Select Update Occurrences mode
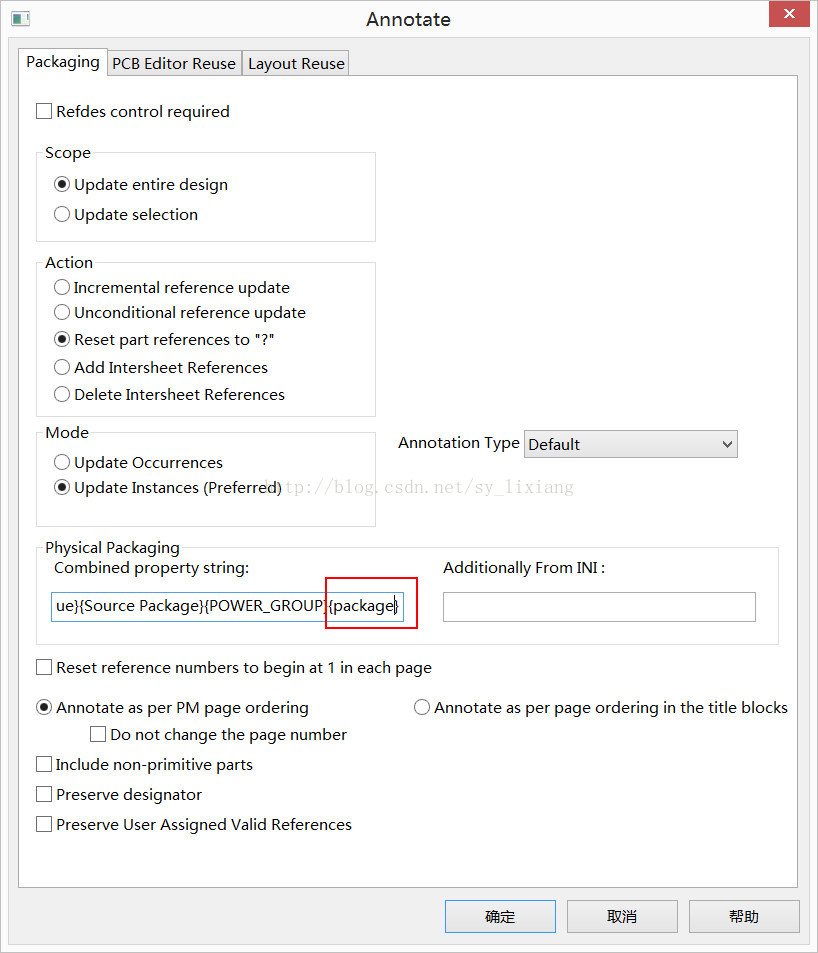Image resolution: width=818 pixels, height=953 pixels. click(63, 462)
